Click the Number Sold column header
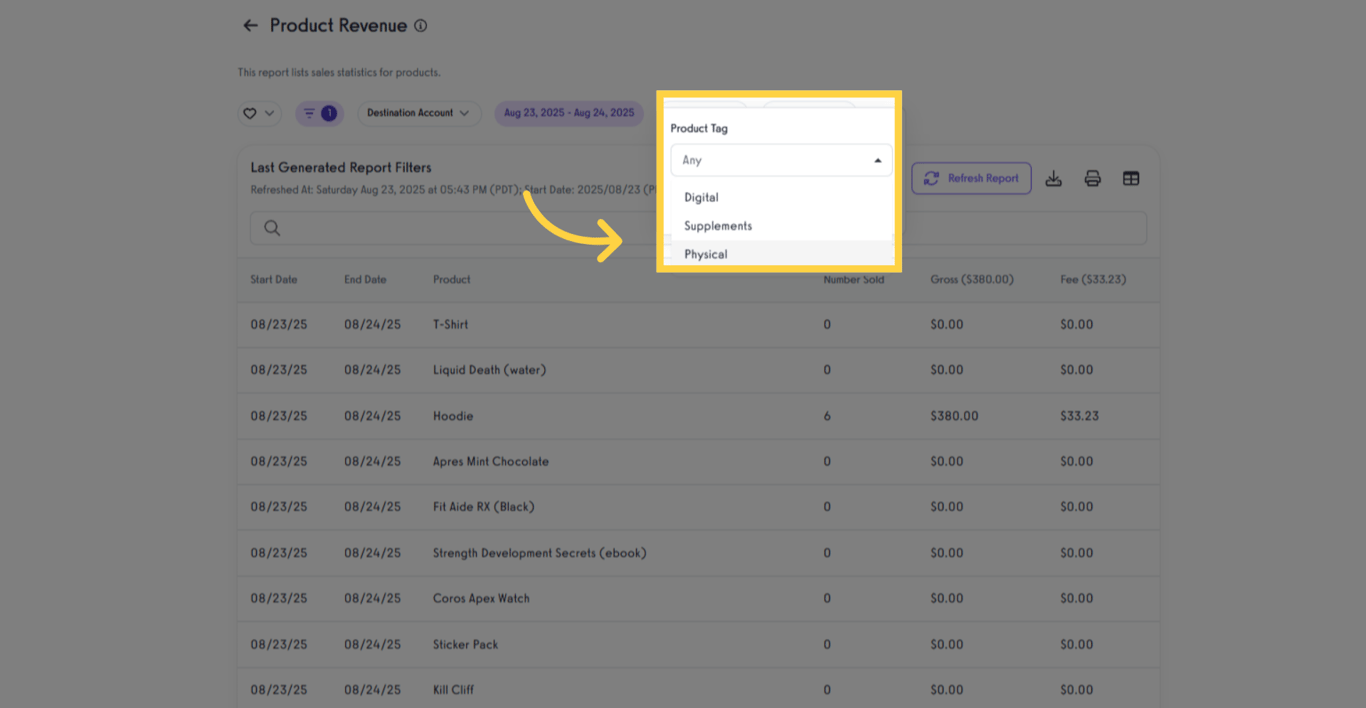1366x708 pixels. 853,280
